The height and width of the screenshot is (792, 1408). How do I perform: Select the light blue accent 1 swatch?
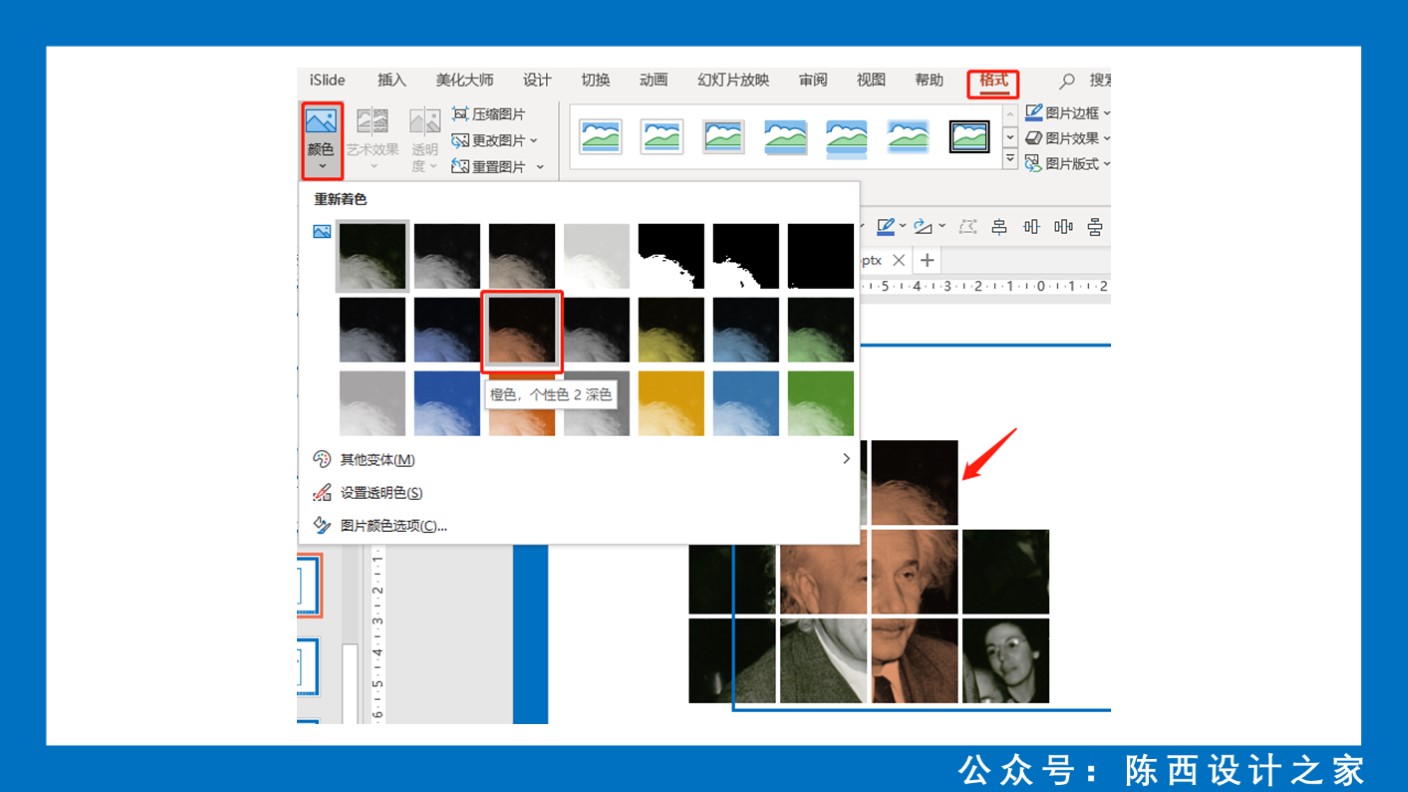click(447, 403)
